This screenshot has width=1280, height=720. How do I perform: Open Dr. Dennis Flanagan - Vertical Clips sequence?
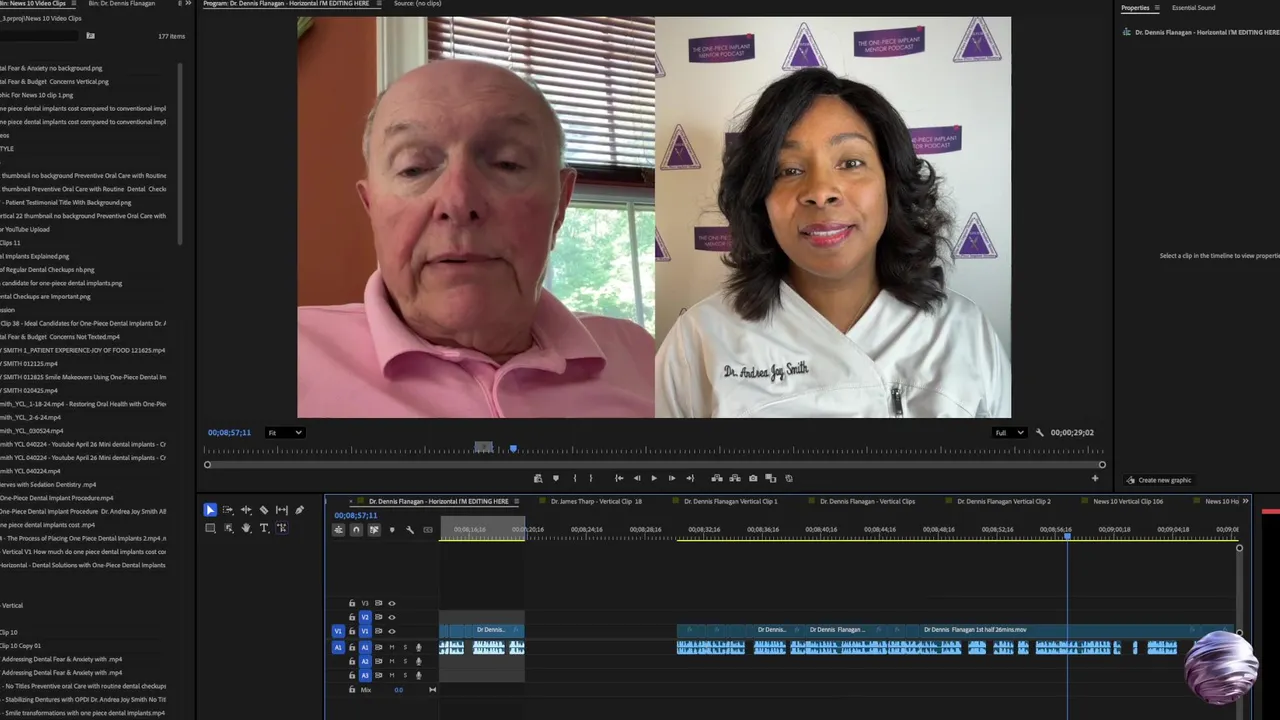[x=867, y=501]
